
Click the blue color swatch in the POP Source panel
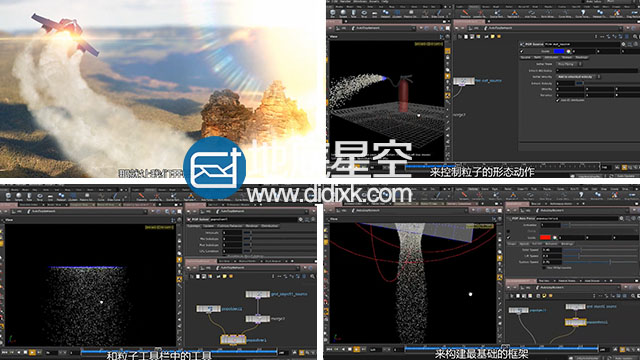(x=559, y=51)
